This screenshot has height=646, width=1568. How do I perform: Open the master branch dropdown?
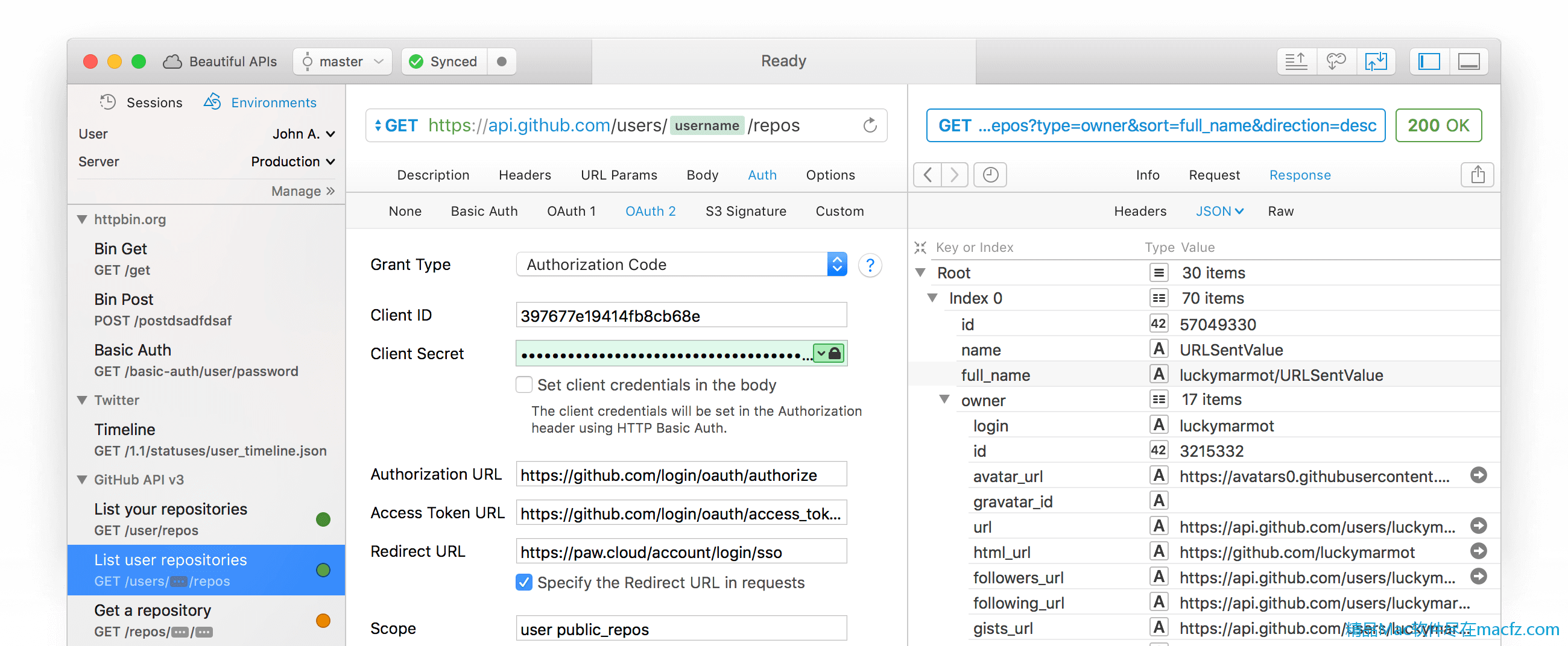[343, 61]
